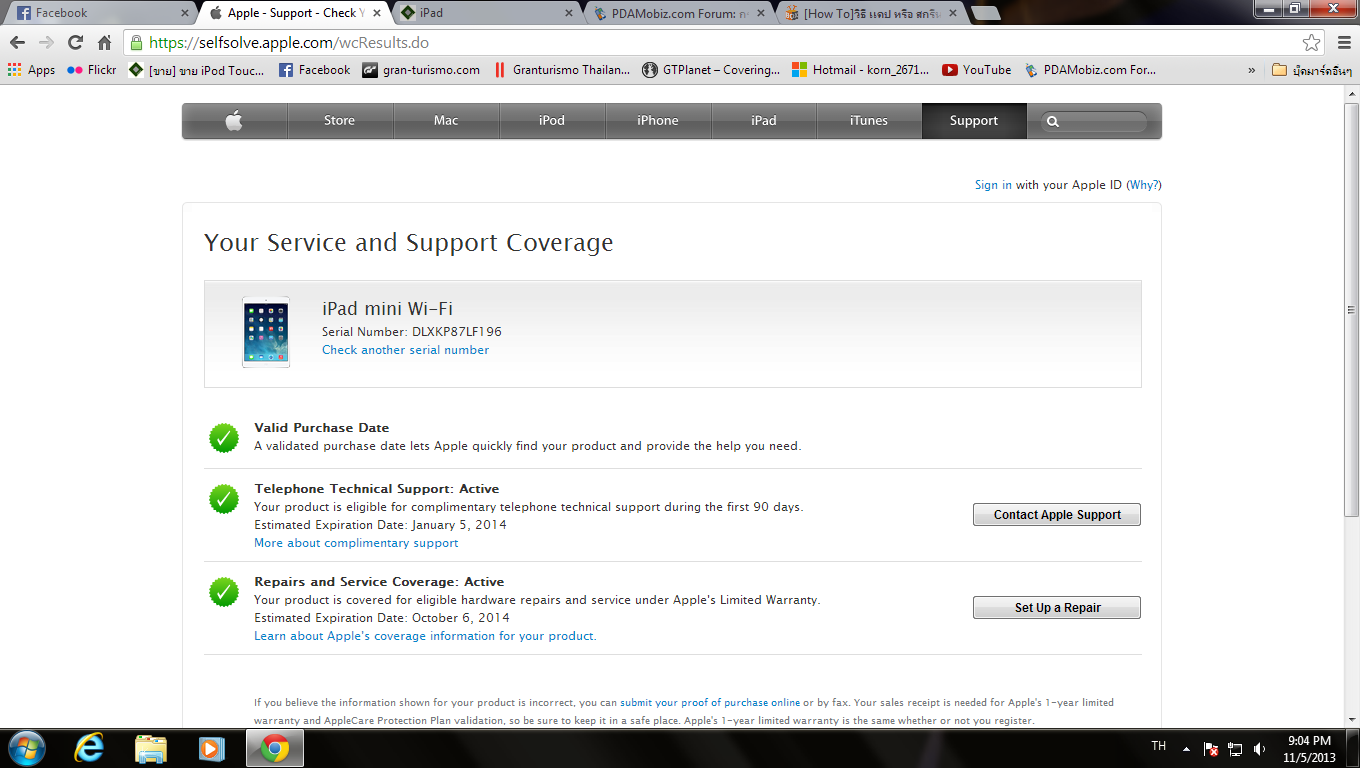Close the iPad browser tab
The image size is (1360, 768).
tap(569, 13)
